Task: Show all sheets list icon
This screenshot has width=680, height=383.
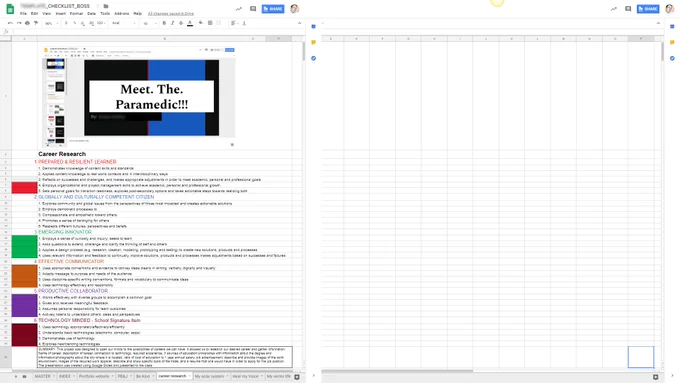Action: click(24, 376)
